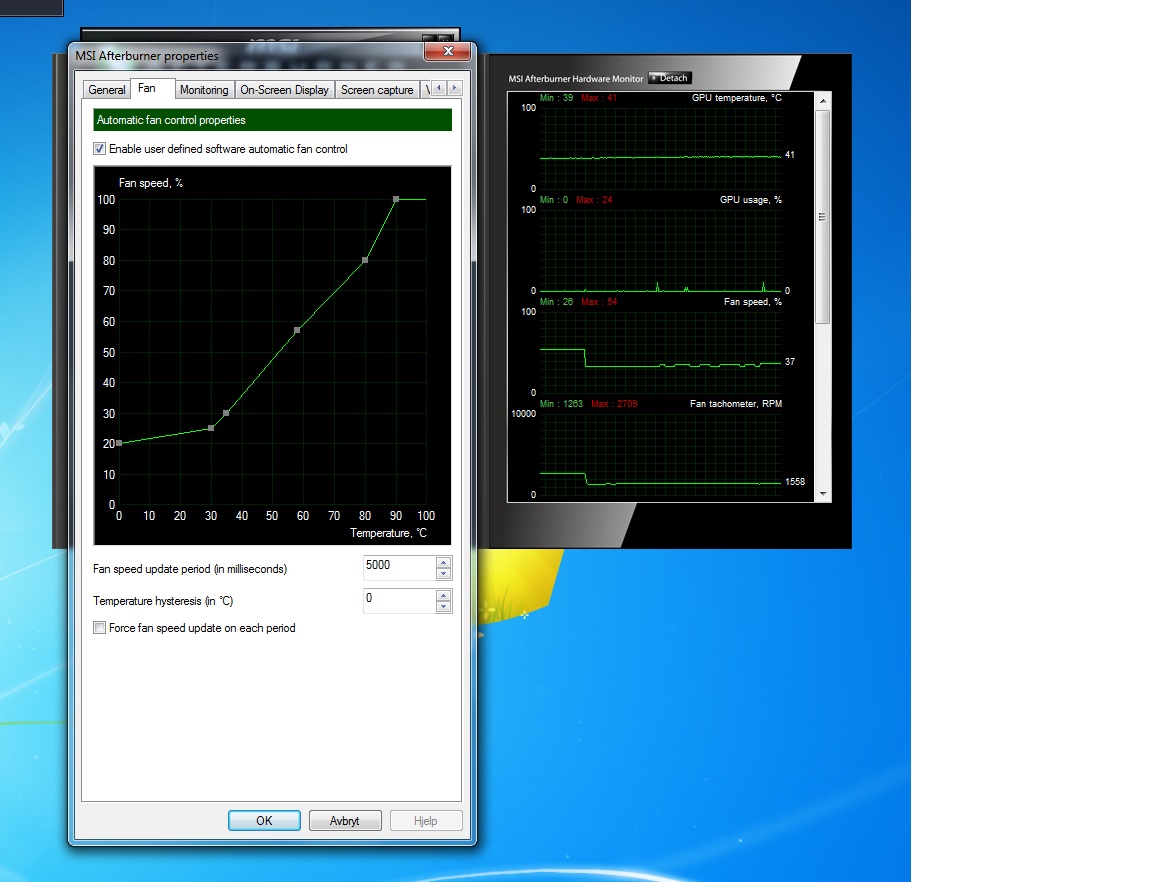The width and height of the screenshot is (1152, 882).
Task: Close the MSI Afterburner properties dialog
Action: tap(447, 51)
